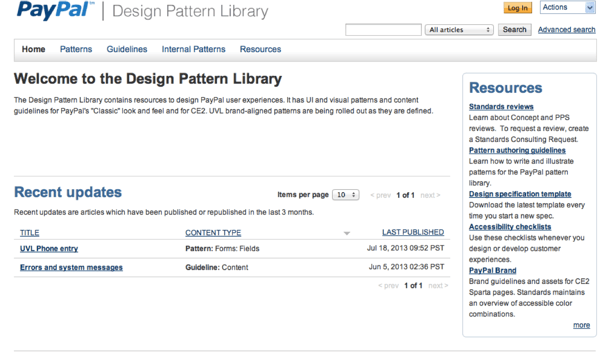Open the Patterns navigation tab

coord(76,49)
